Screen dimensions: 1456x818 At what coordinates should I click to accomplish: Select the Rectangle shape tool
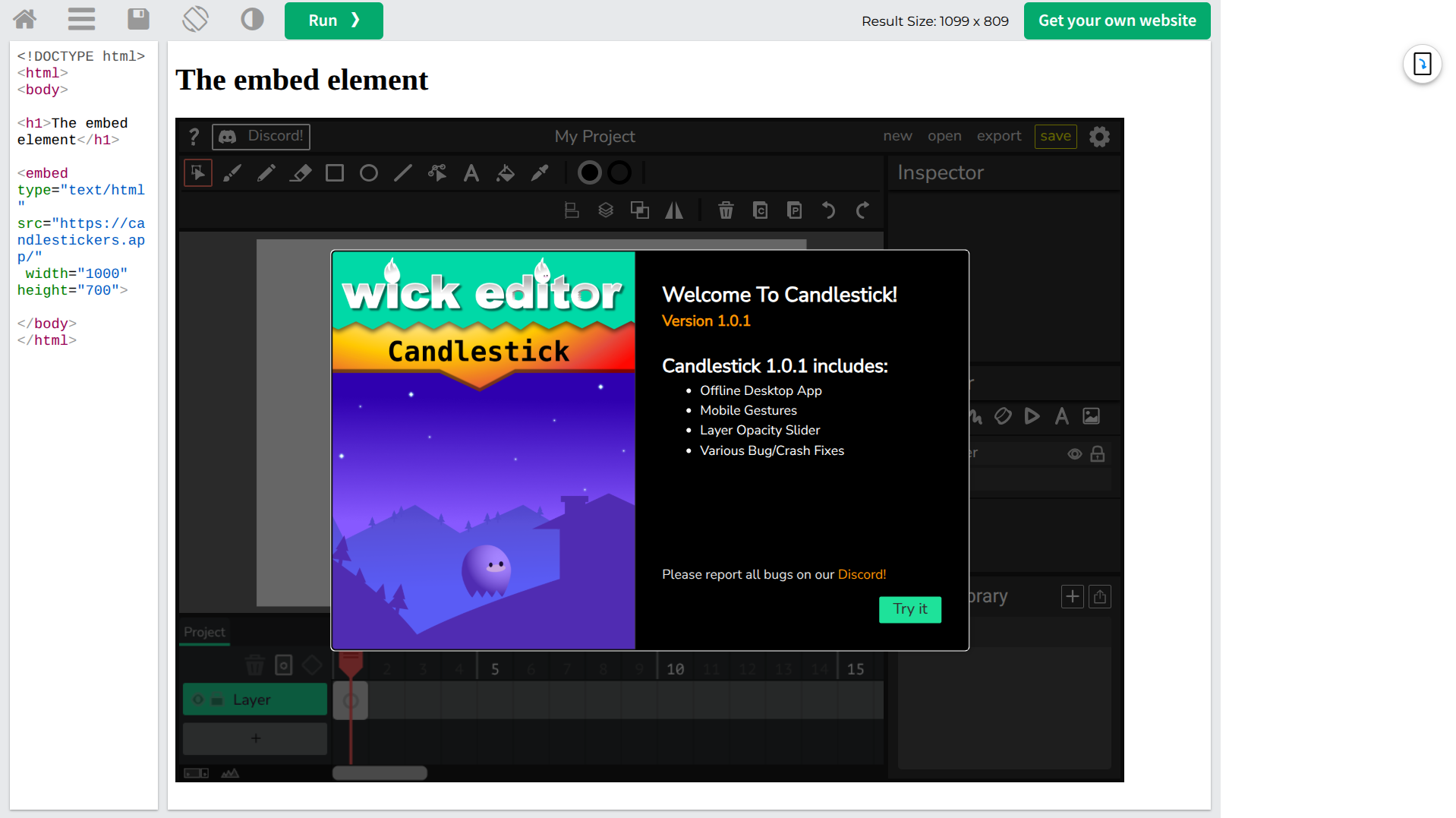pos(335,173)
